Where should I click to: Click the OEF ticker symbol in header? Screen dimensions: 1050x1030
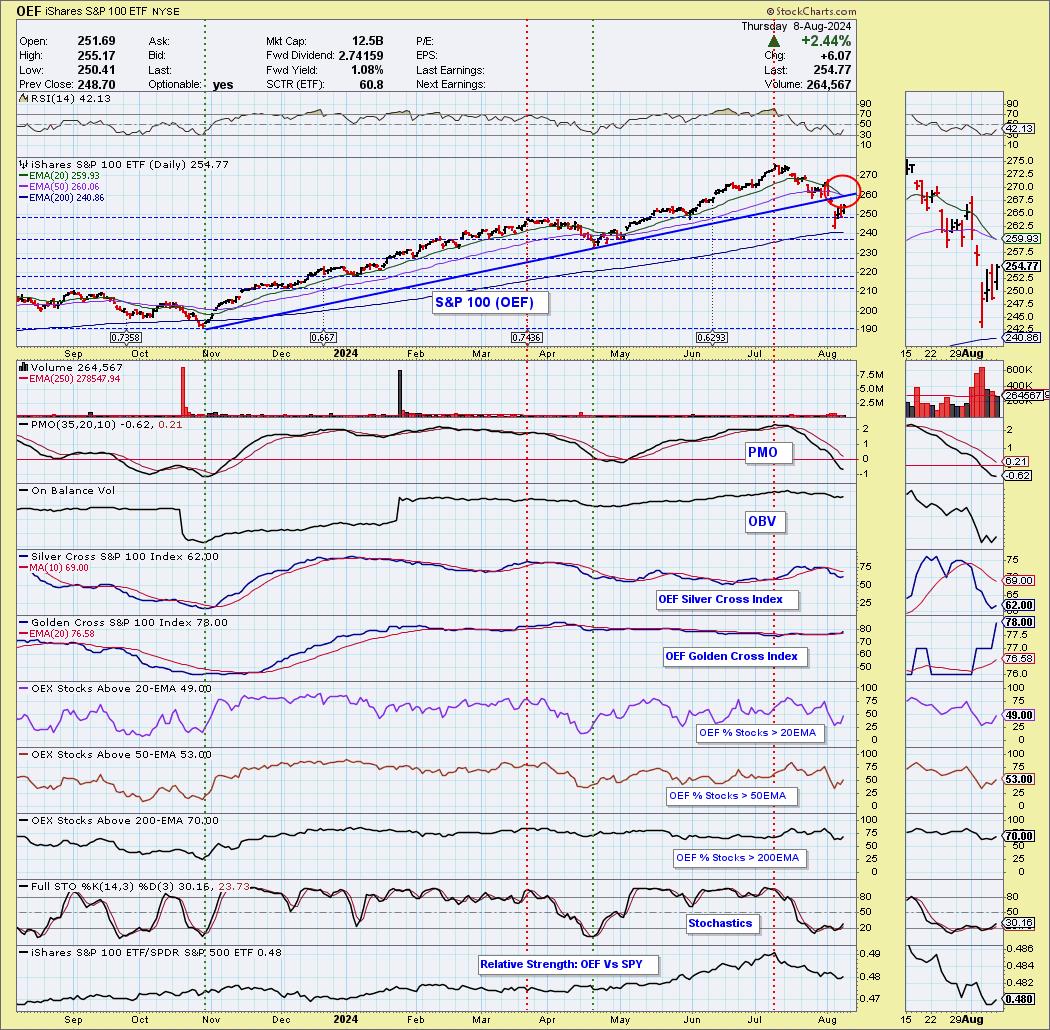[27, 11]
